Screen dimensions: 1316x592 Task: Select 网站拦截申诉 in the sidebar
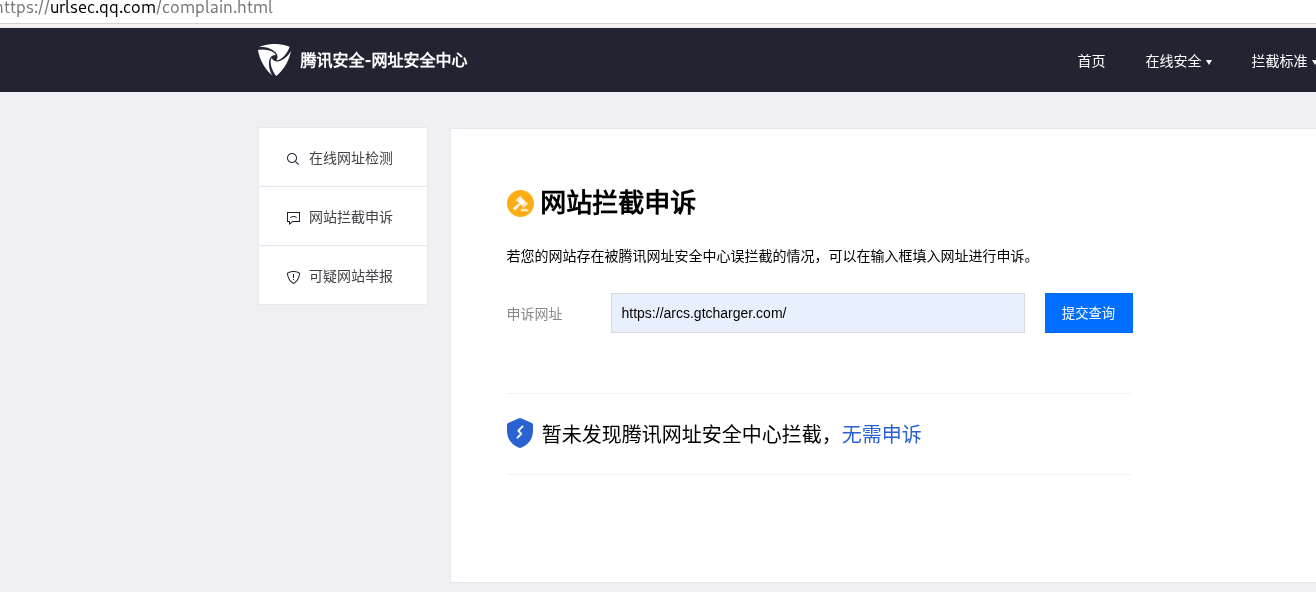click(x=343, y=217)
